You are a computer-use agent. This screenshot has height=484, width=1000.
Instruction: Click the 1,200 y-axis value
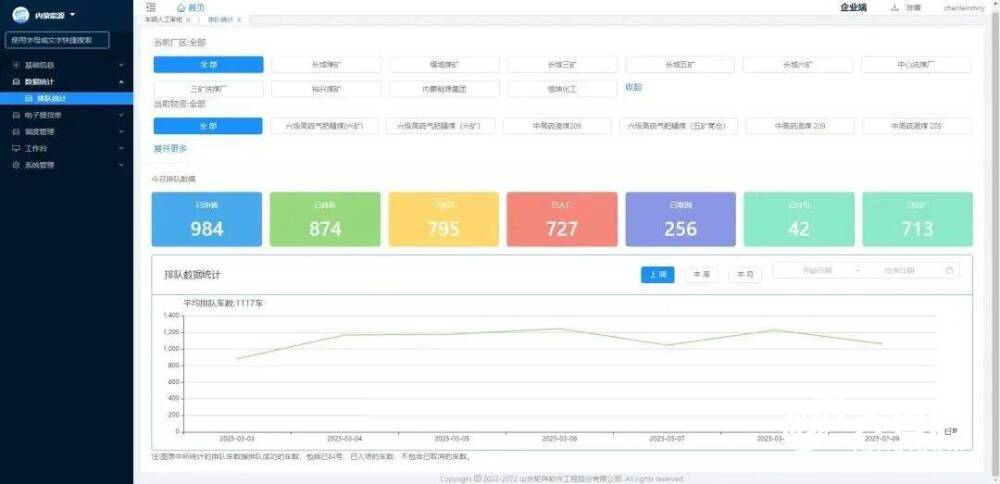point(172,332)
